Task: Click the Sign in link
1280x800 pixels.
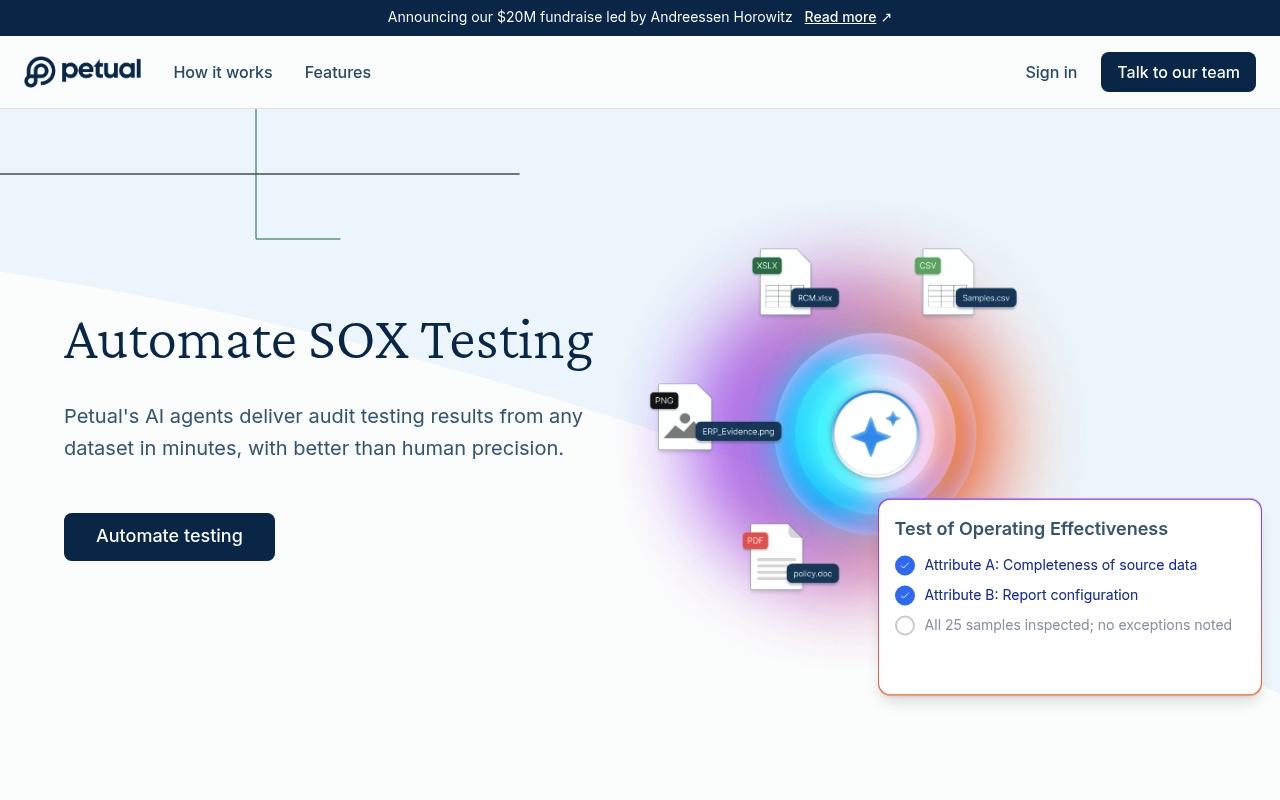Action: click(x=1051, y=72)
